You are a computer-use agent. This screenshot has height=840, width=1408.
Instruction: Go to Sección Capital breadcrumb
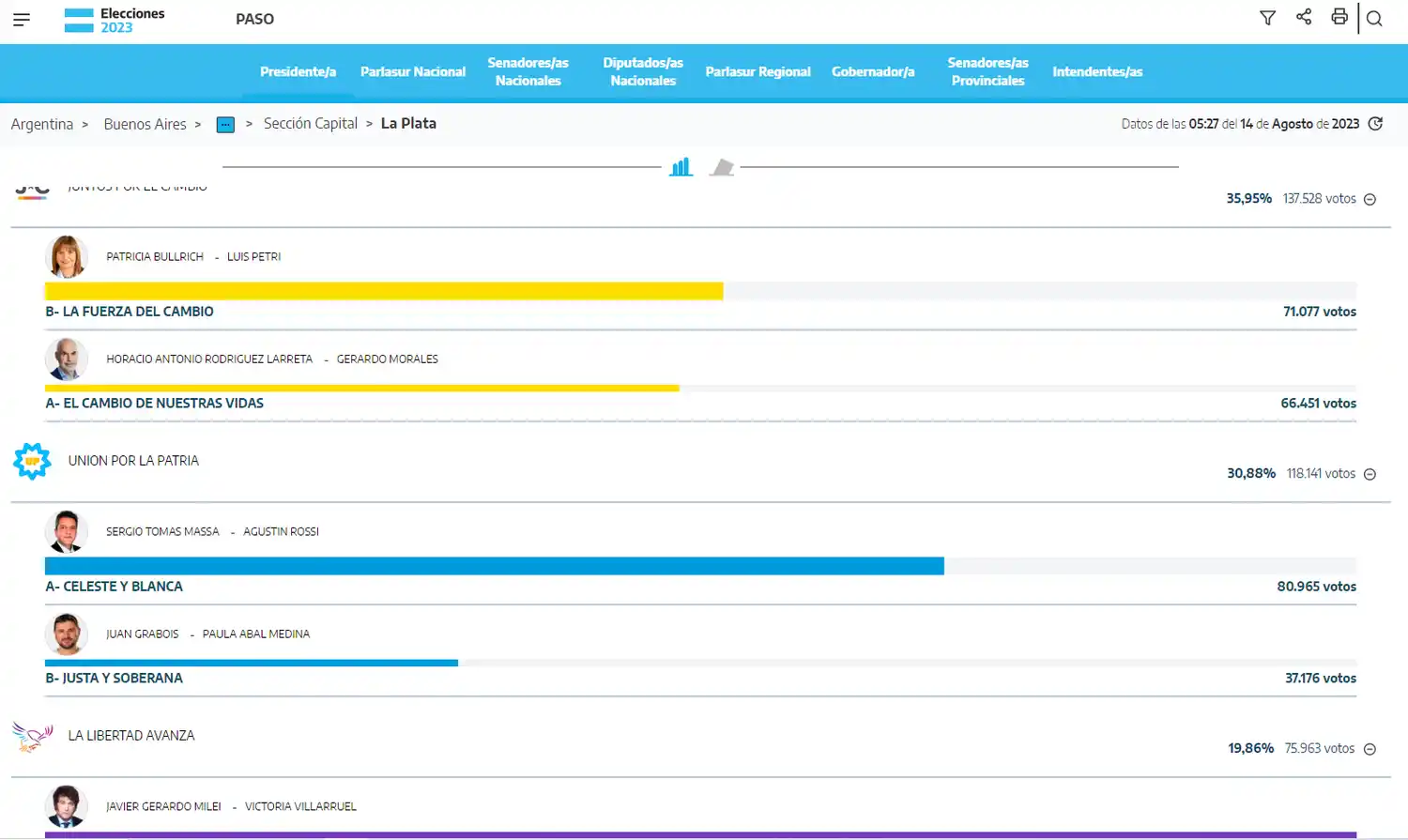[x=311, y=123]
